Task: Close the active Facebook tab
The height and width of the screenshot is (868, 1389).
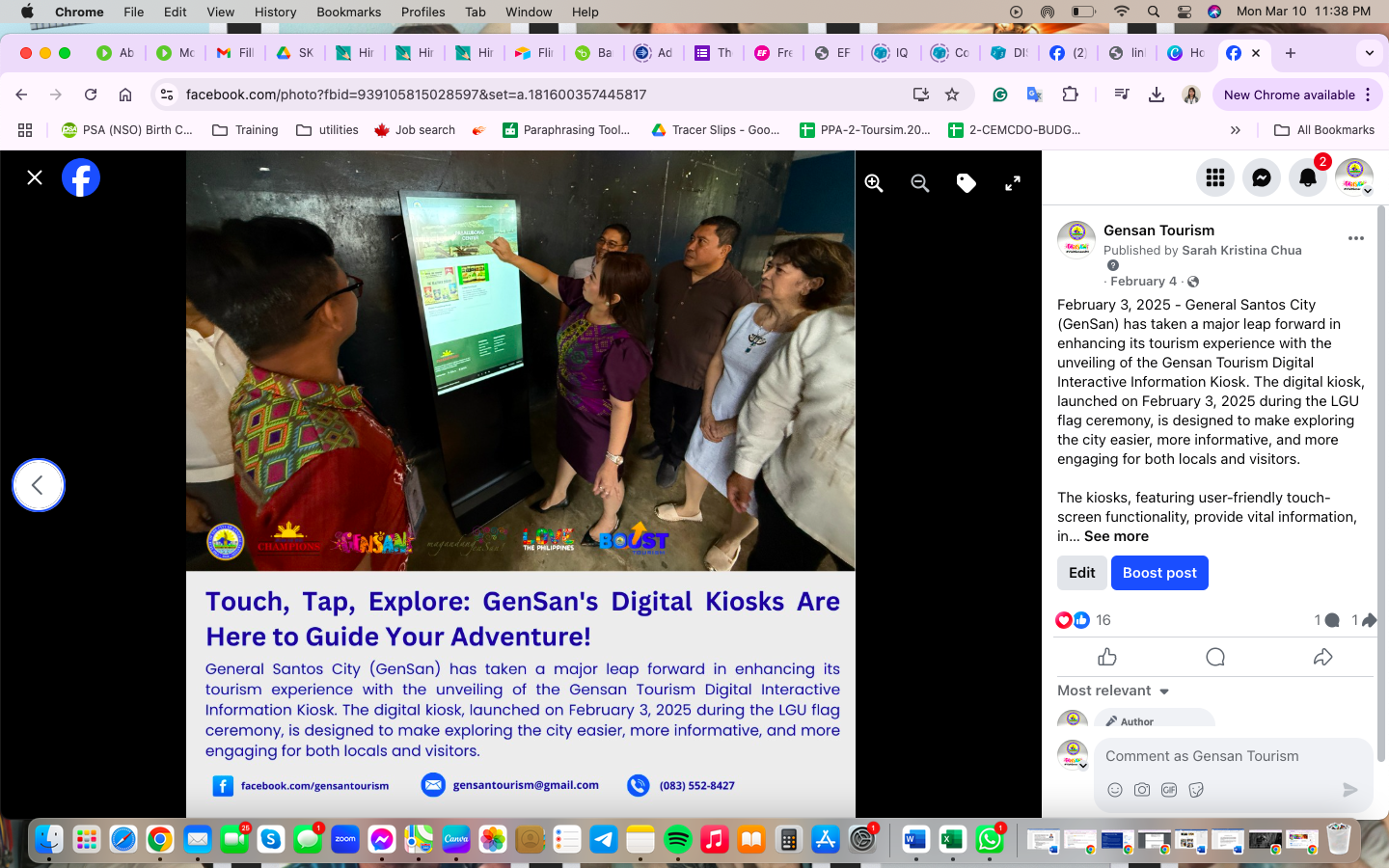Action: (1256, 53)
